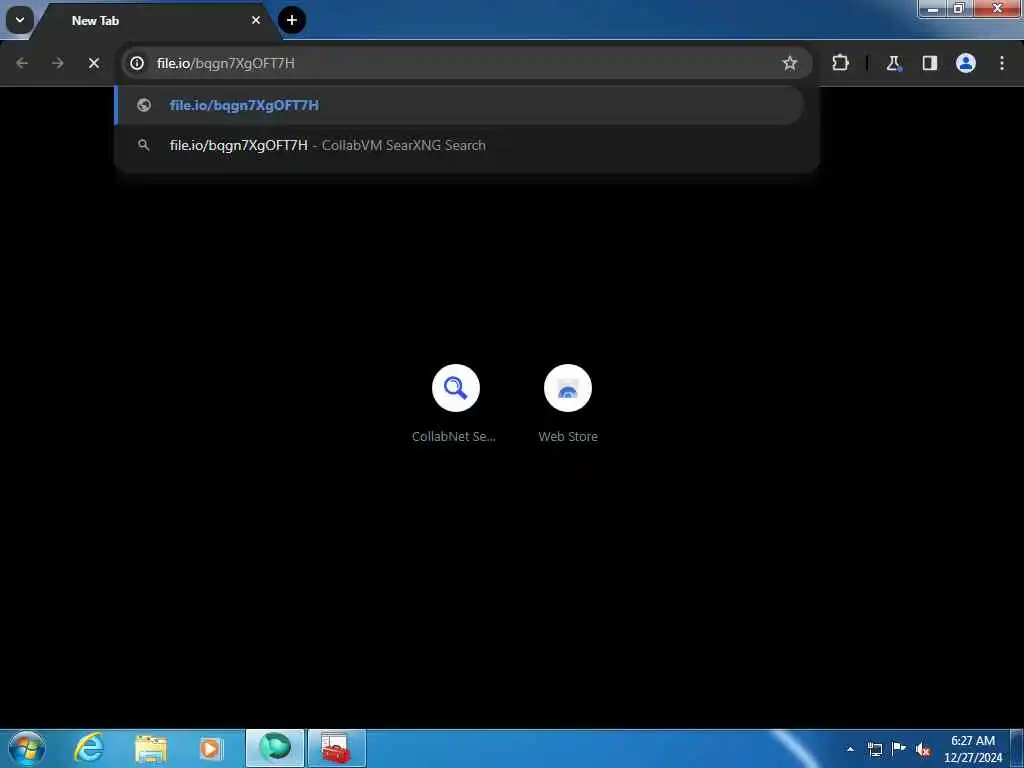Open the tab search dropdown arrow
The width and height of the screenshot is (1024, 768).
point(20,20)
